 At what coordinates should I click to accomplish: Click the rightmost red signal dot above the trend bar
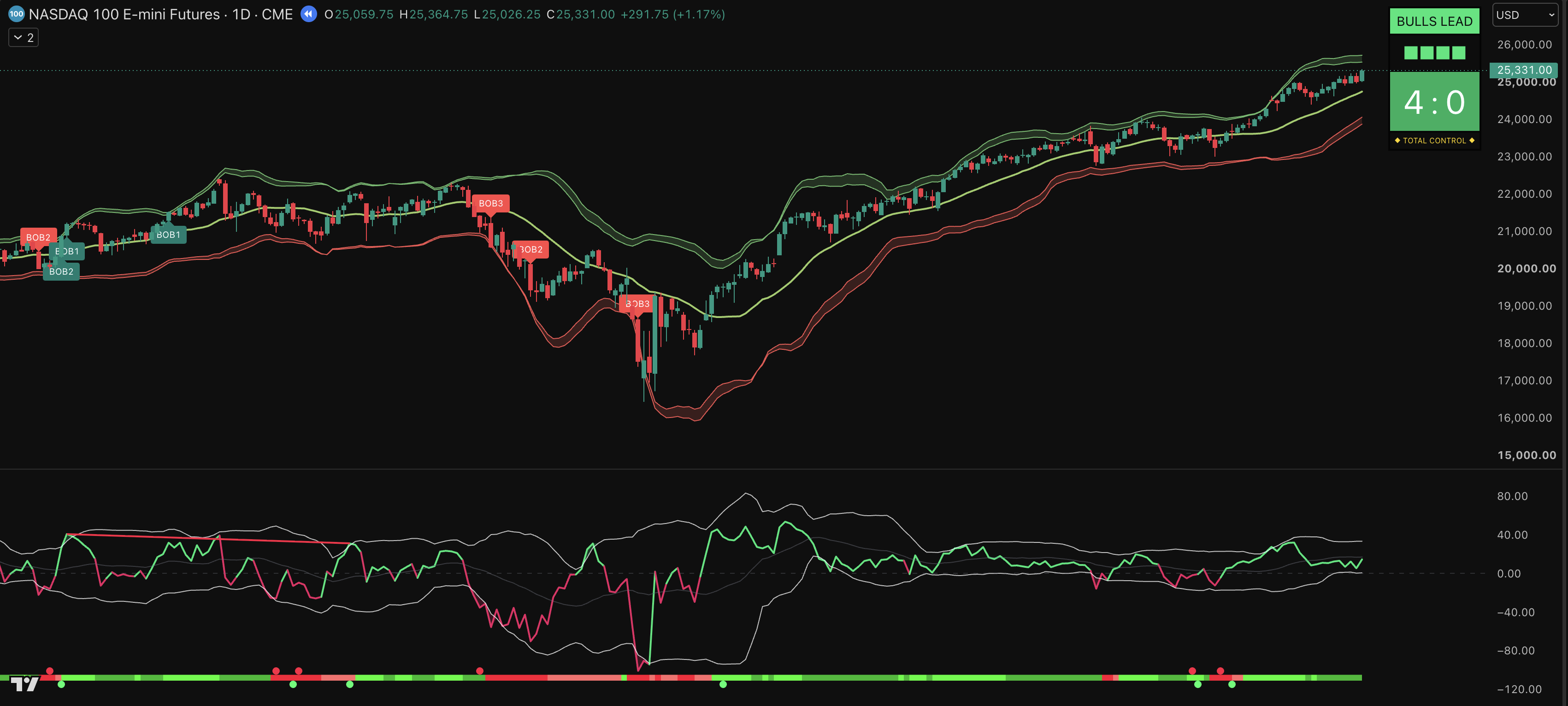[x=1220, y=671]
